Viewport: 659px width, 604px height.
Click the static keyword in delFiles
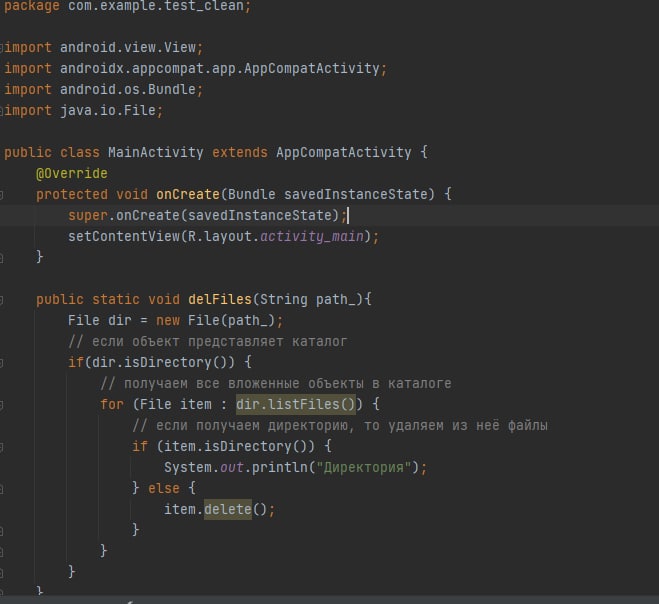point(116,299)
